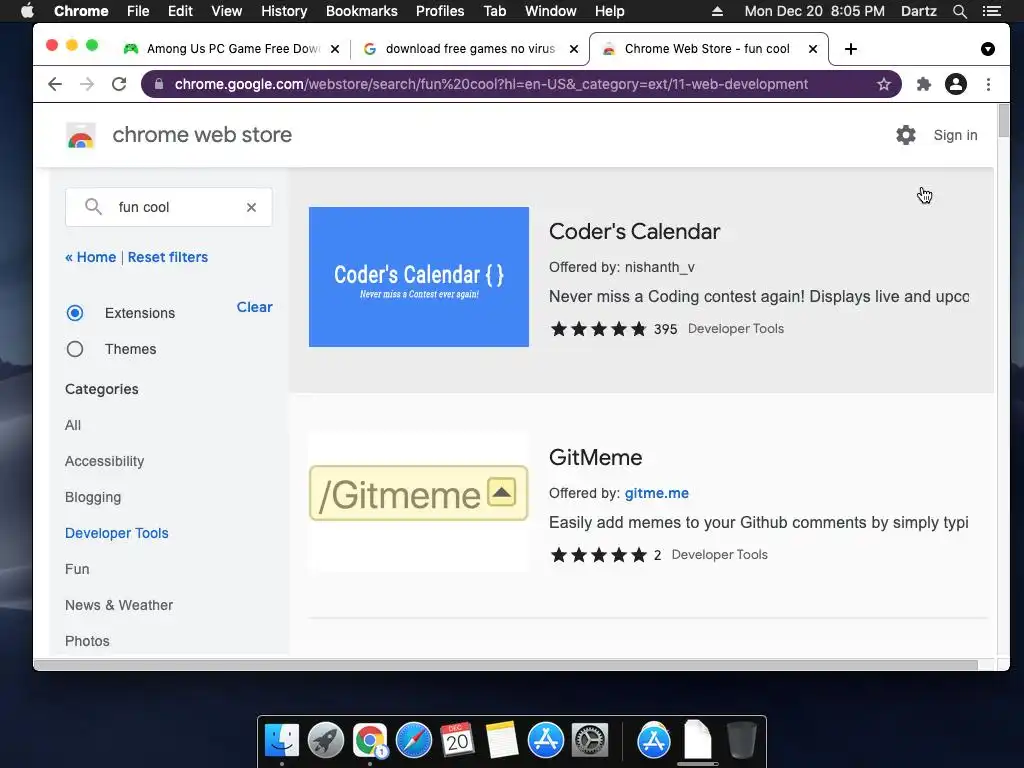Open the History menu
Screen dimensions: 1024x768
284,11
